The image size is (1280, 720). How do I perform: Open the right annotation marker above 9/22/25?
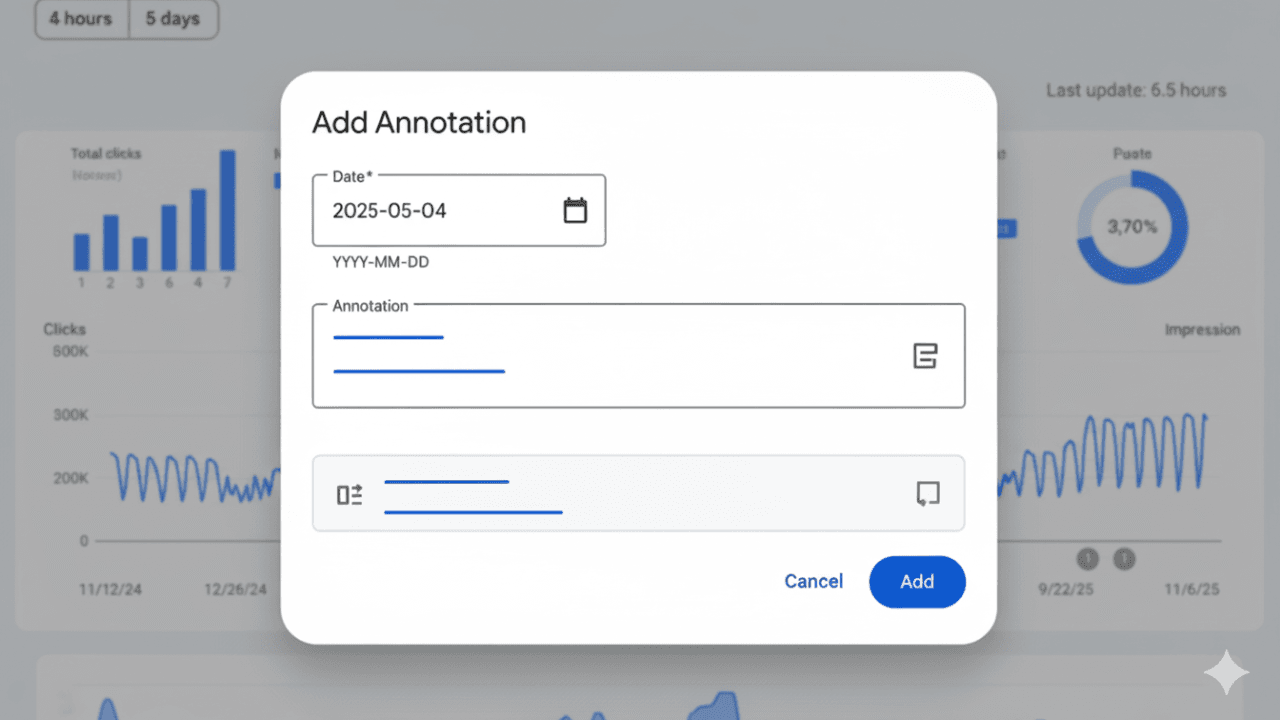pyautogui.click(x=1125, y=560)
